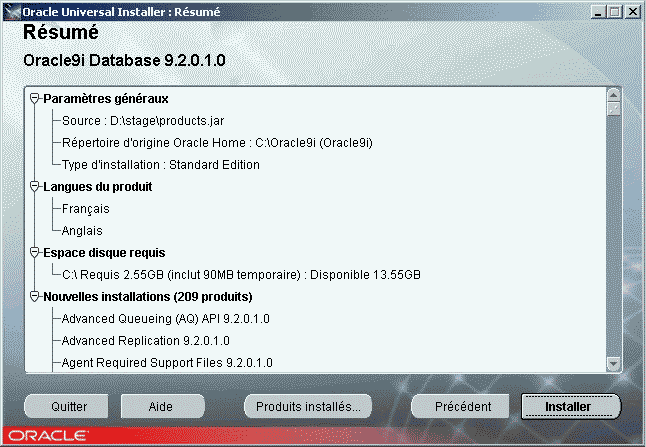Select Français in the language list
This screenshot has height=447, width=646.
click(x=86, y=208)
